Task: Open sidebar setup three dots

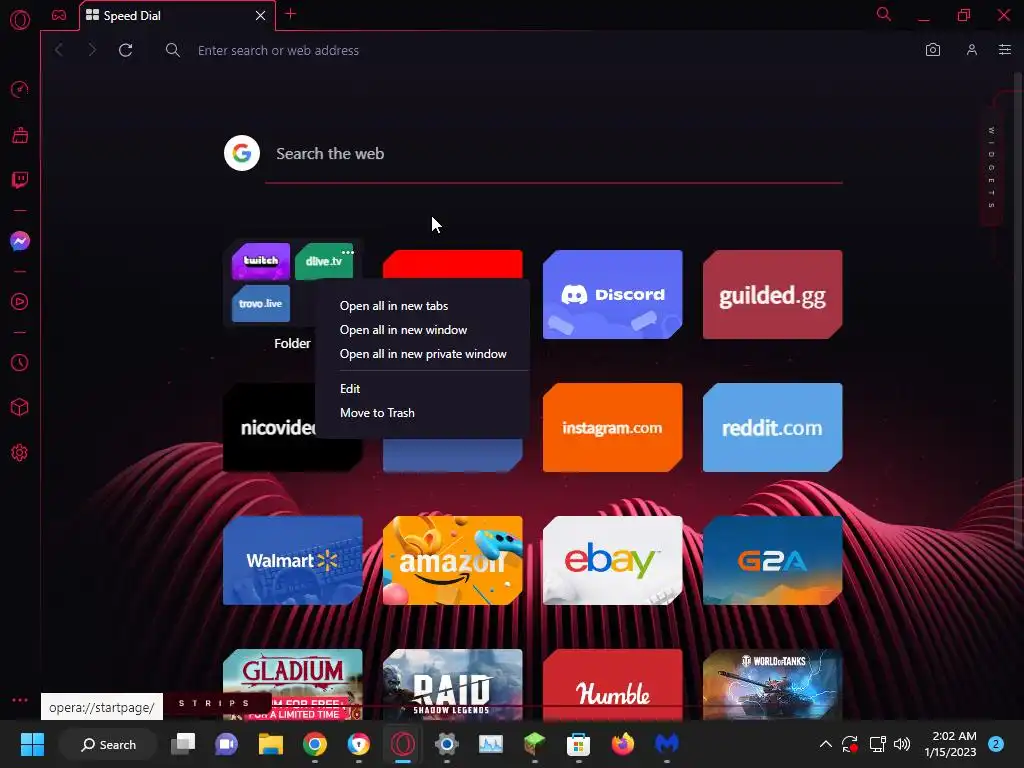Action: tap(20, 699)
